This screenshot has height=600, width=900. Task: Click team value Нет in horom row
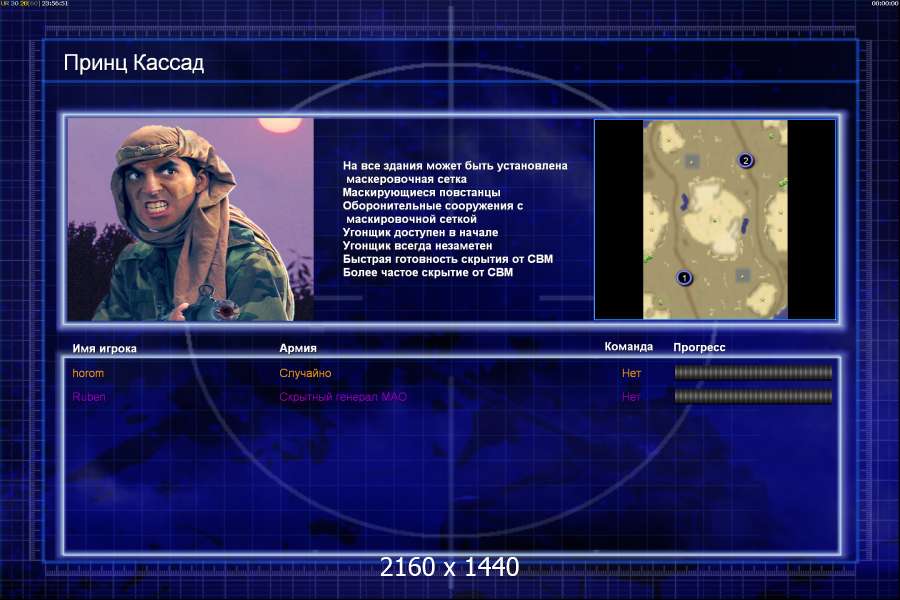(631, 373)
